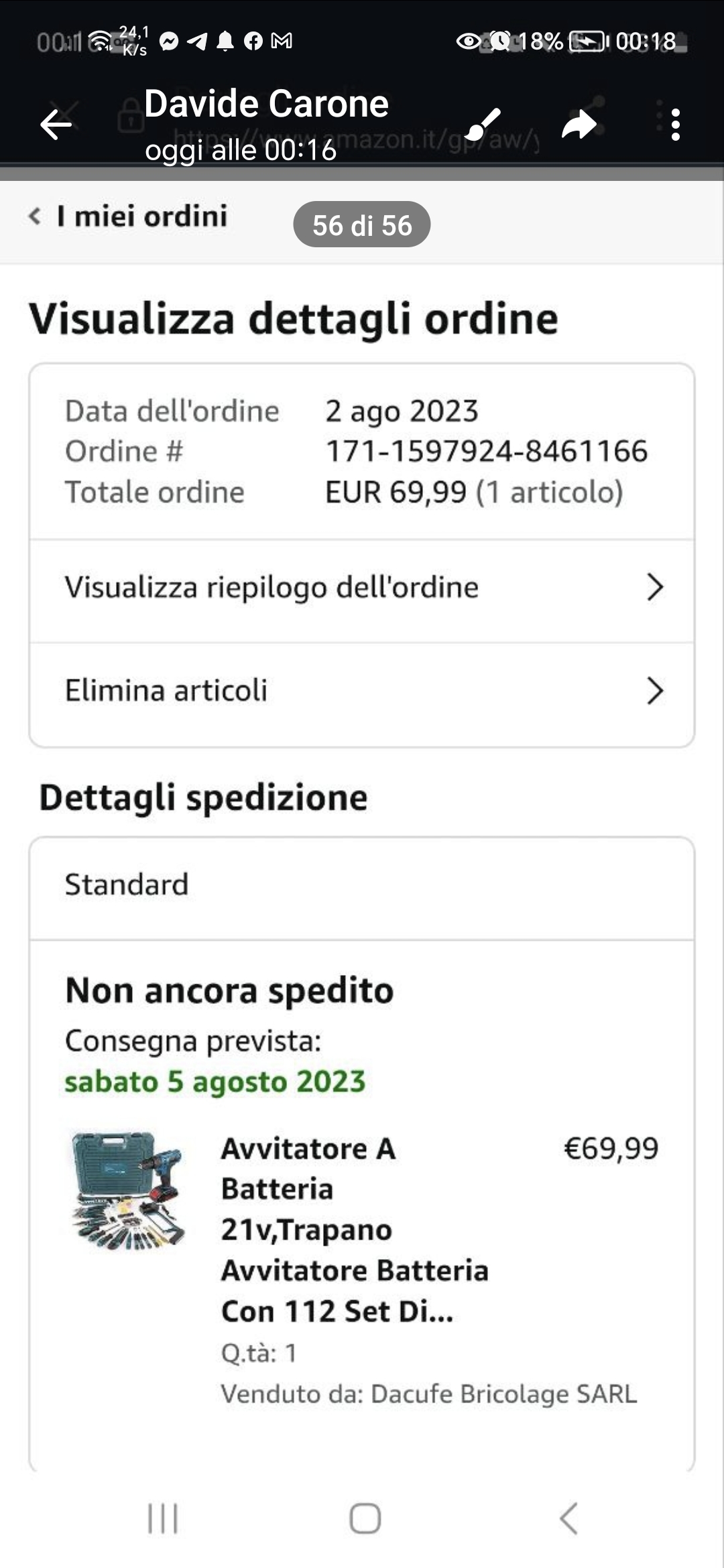Expand Elimina articoli chevron

tap(655, 690)
